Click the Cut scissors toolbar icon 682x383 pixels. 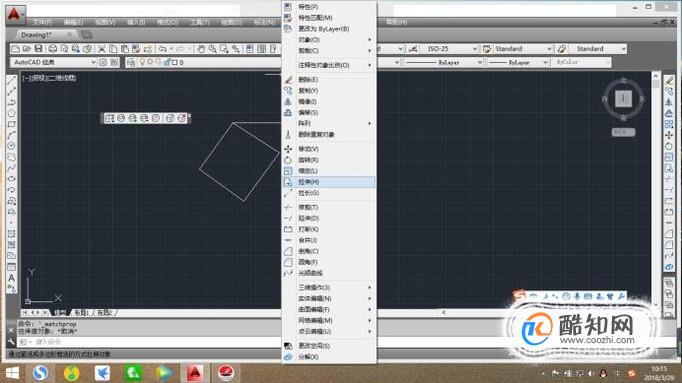point(102,49)
